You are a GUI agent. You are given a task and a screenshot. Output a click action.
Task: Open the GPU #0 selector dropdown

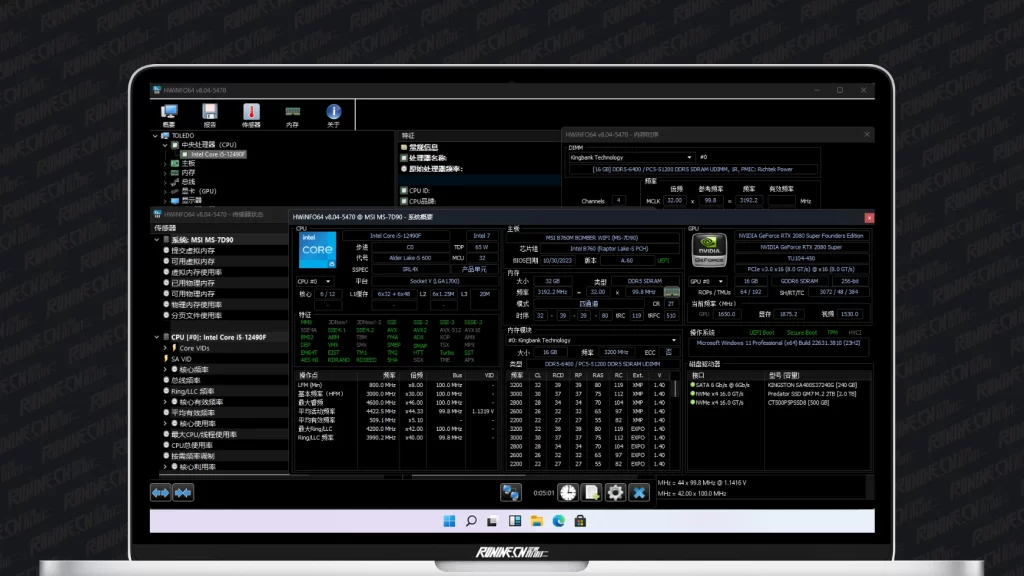(708, 281)
